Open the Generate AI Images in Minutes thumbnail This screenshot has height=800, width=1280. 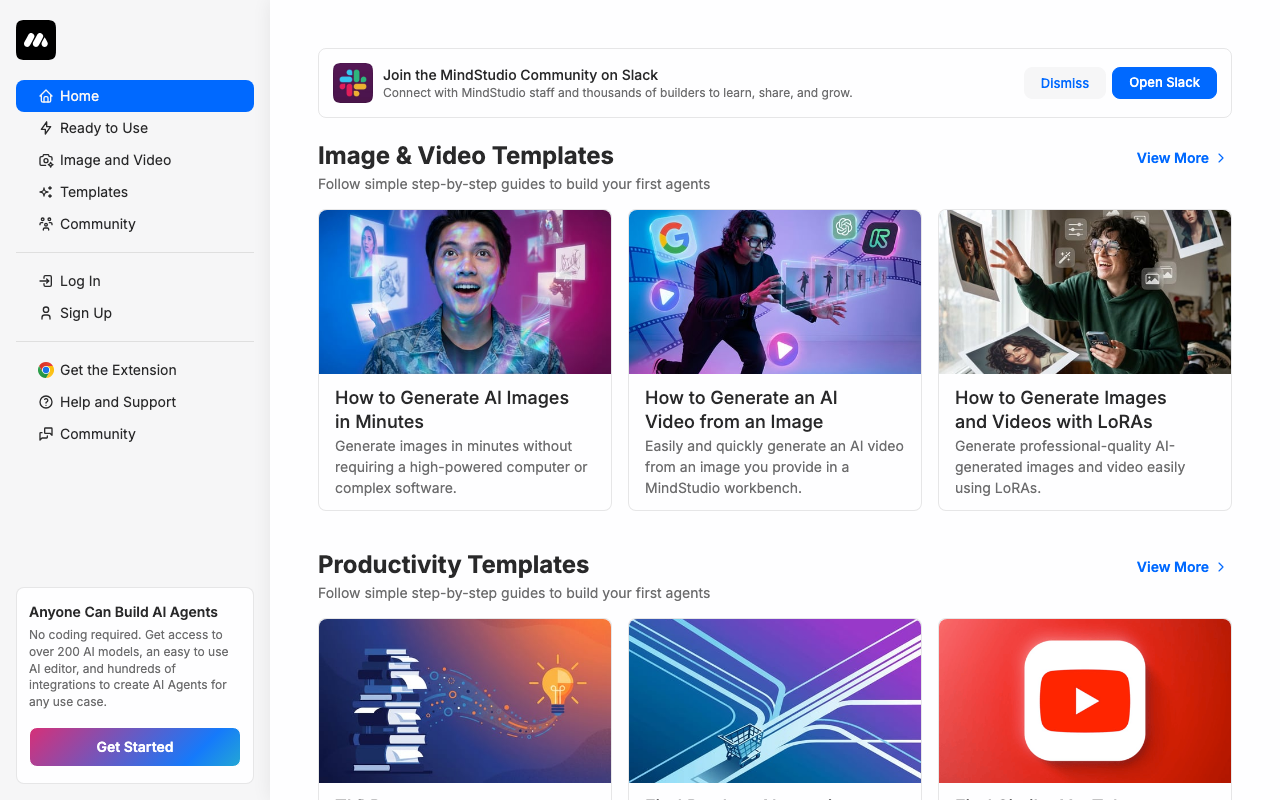click(x=465, y=292)
